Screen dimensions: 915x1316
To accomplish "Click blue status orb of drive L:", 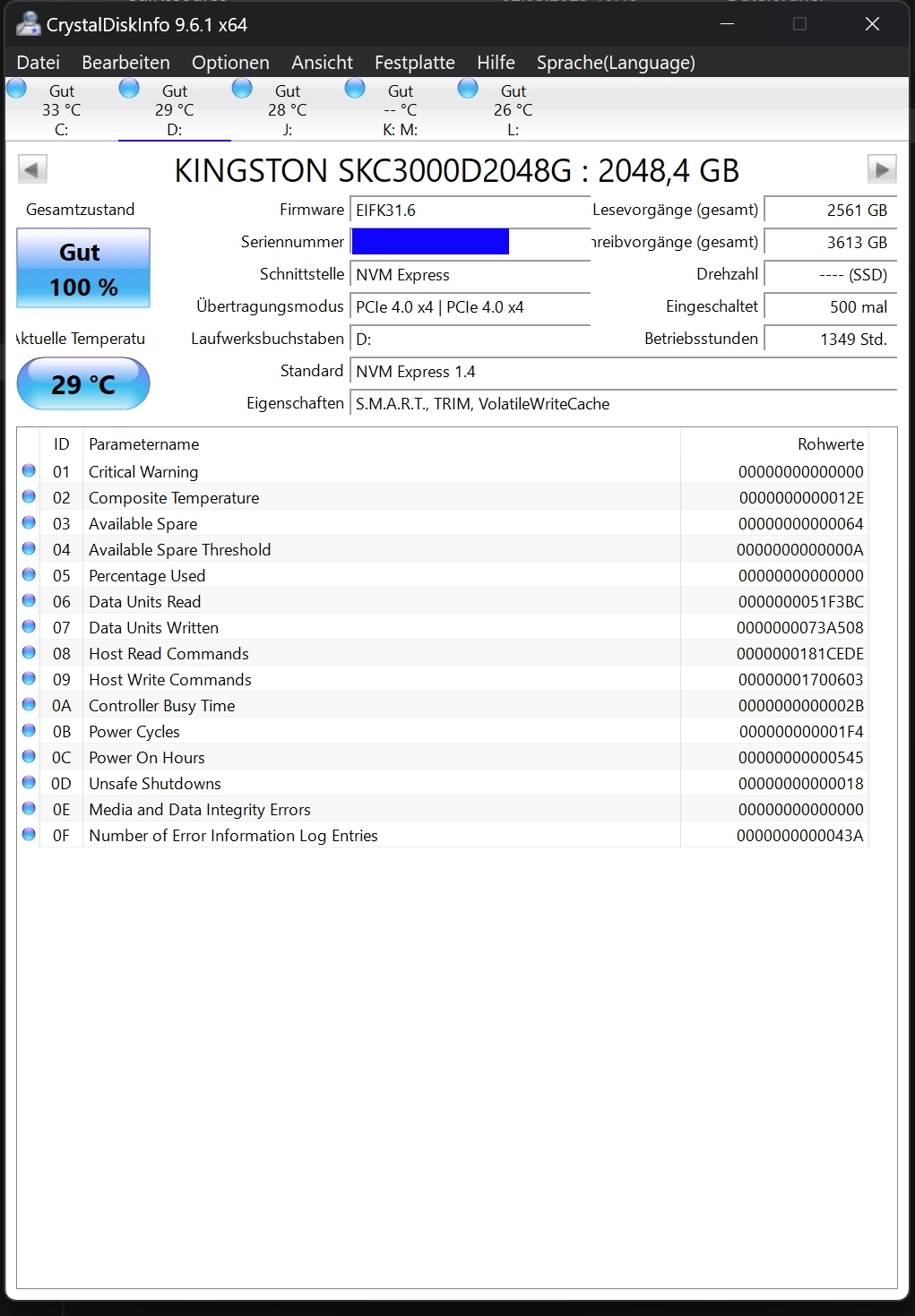I will pyautogui.click(x=468, y=89).
